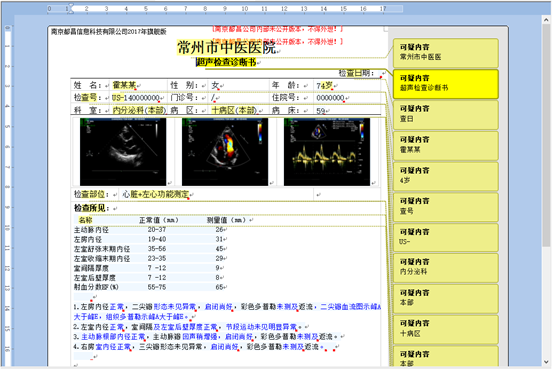Click the 室间隔厚度 row label
Screen dimensions: 554x369
point(91,268)
